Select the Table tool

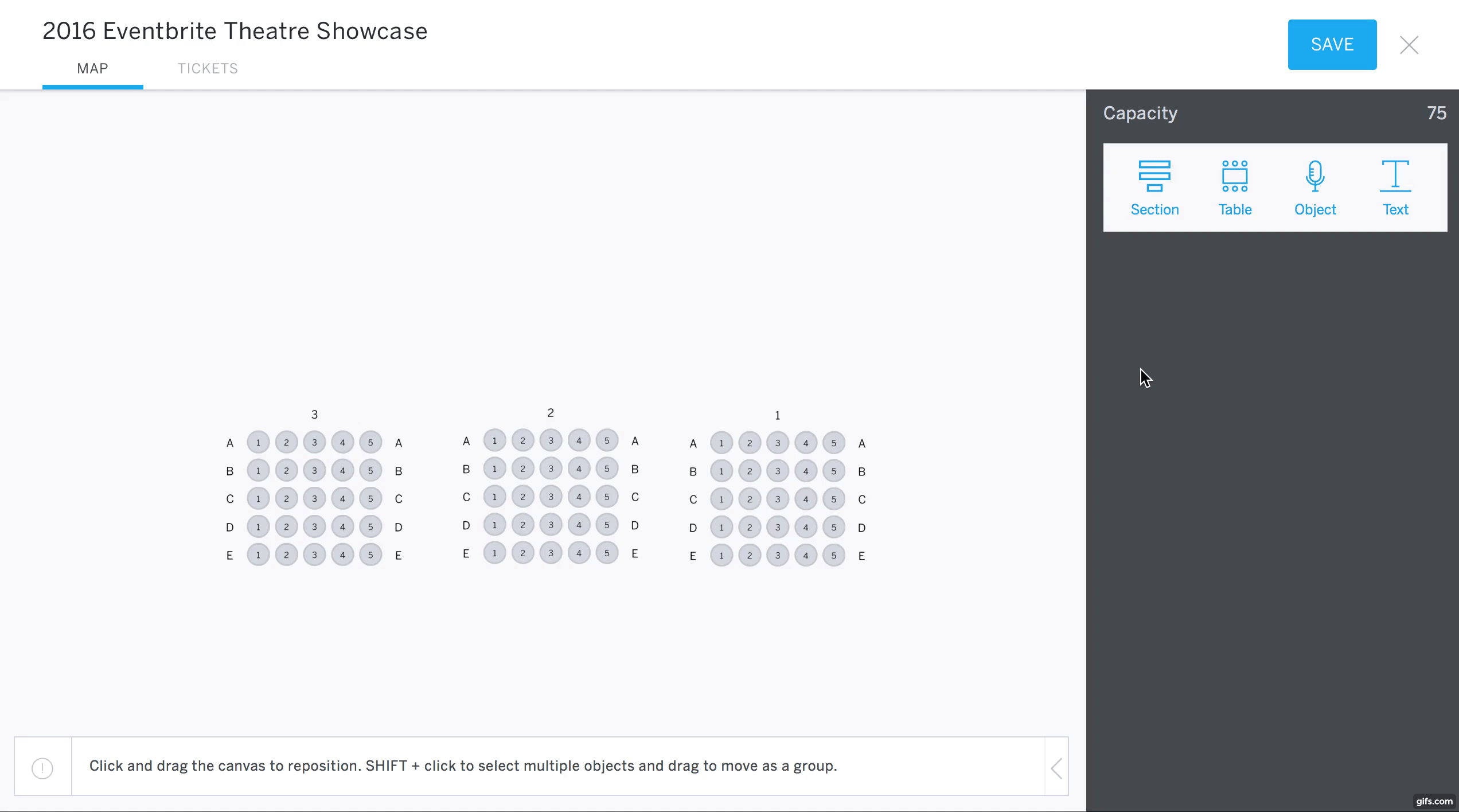tap(1234, 186)
